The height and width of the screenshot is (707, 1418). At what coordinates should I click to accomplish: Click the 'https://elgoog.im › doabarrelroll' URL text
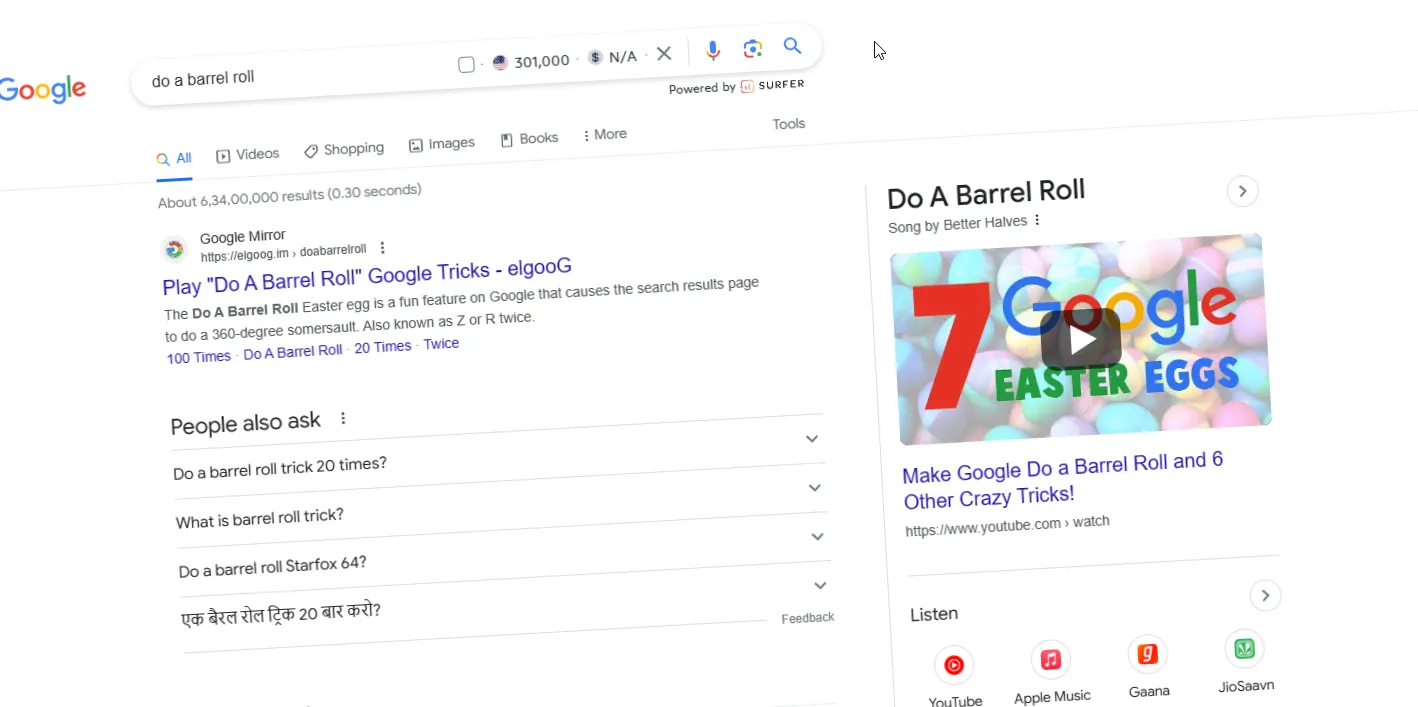click(283, 253)
